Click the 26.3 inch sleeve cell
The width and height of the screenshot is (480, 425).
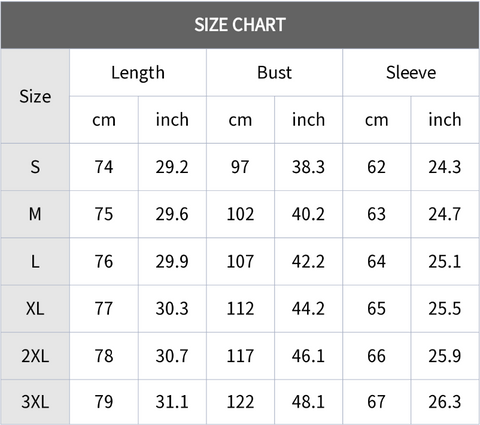(x=445, y=402)
